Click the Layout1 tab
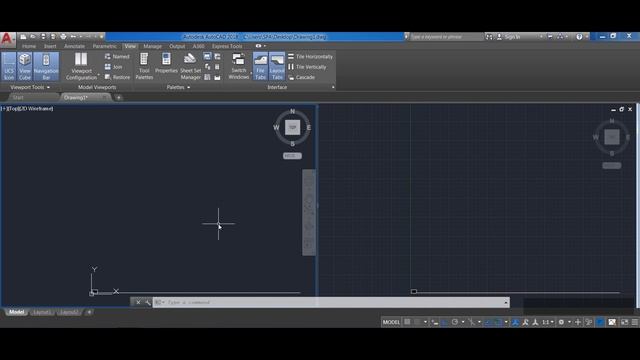 pyautogui.click(x=42, y=312)
